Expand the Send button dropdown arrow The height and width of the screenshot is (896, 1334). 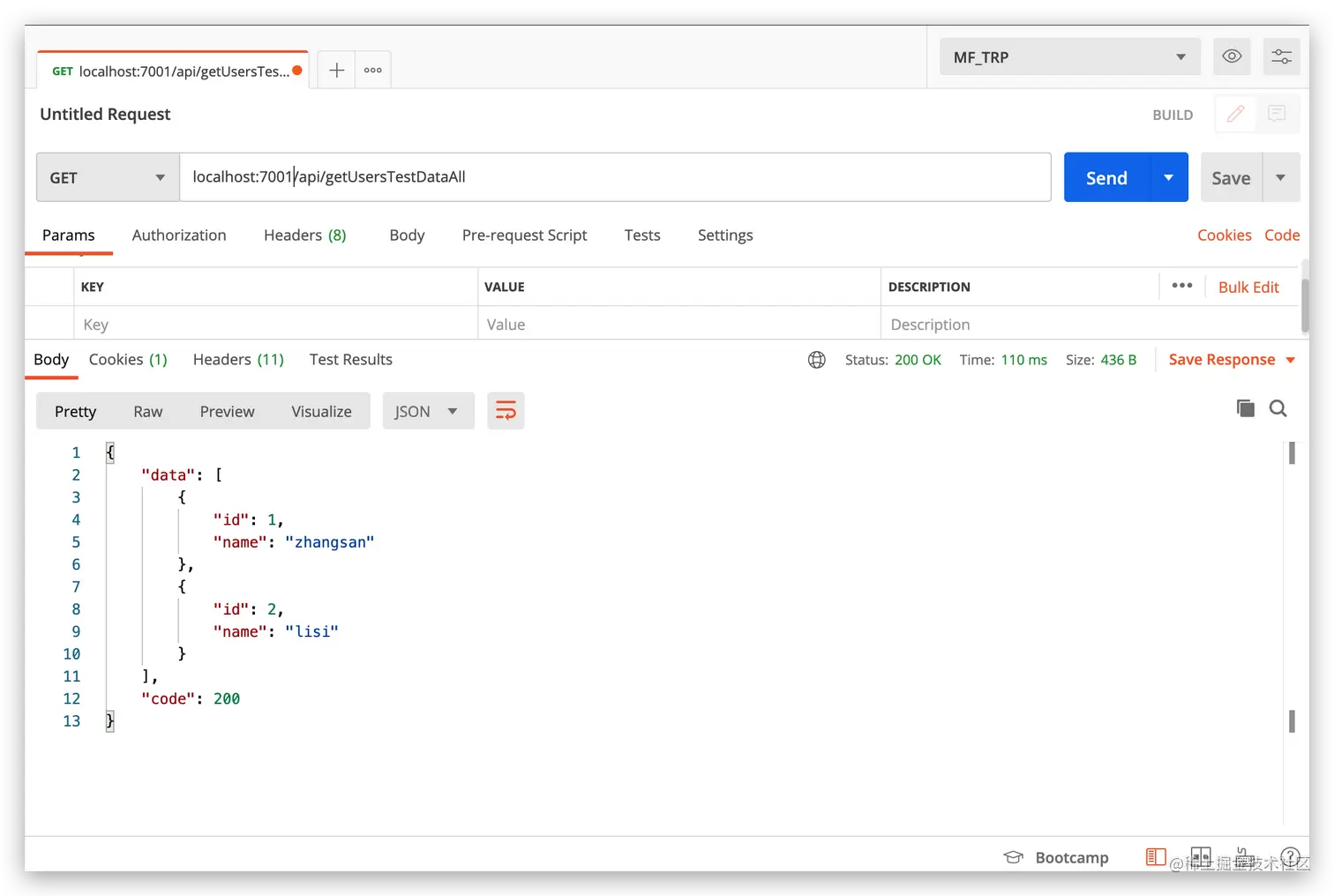(x=1169, y=177)
